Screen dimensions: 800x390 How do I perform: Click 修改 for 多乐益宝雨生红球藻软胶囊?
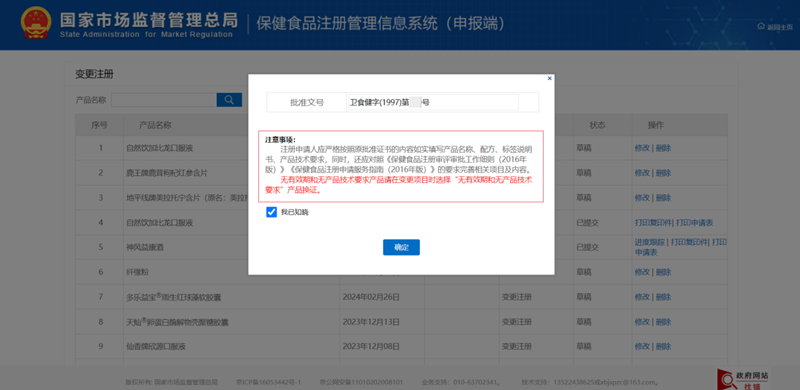642,297
